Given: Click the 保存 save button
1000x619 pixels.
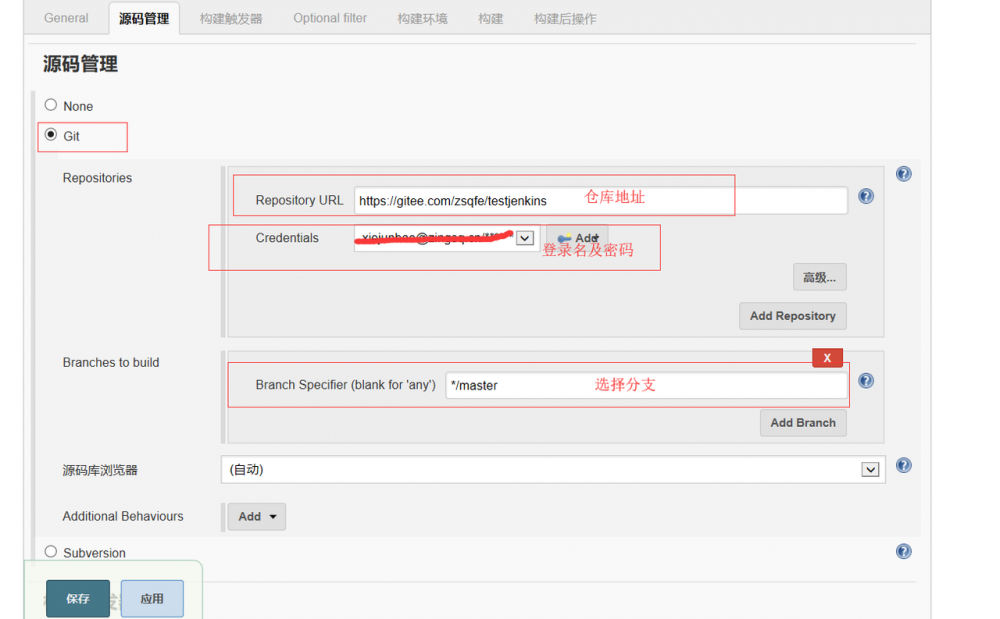Looking at the screenshot, I should [x=77, y=598].
